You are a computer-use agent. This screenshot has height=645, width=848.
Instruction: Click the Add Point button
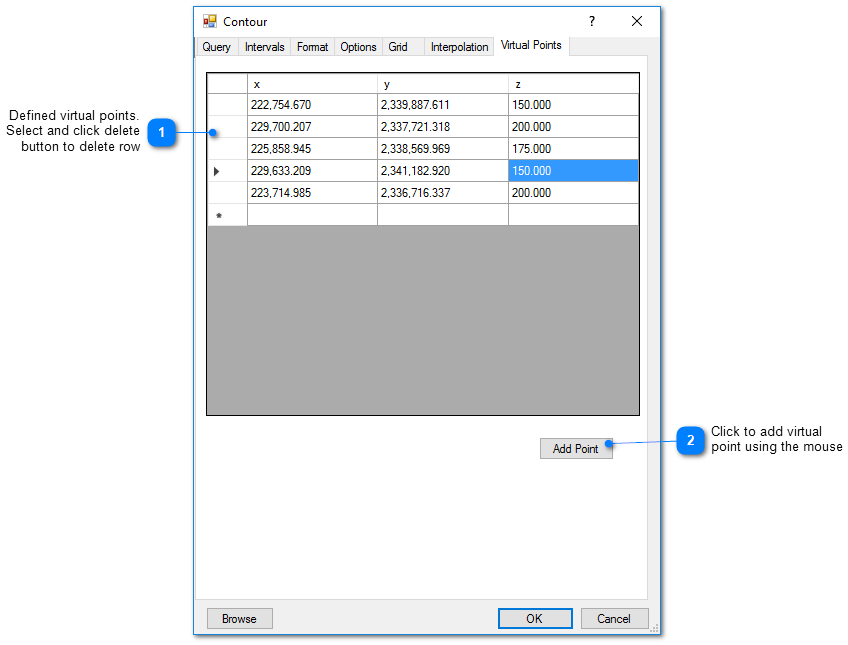(x=576, y=448)
